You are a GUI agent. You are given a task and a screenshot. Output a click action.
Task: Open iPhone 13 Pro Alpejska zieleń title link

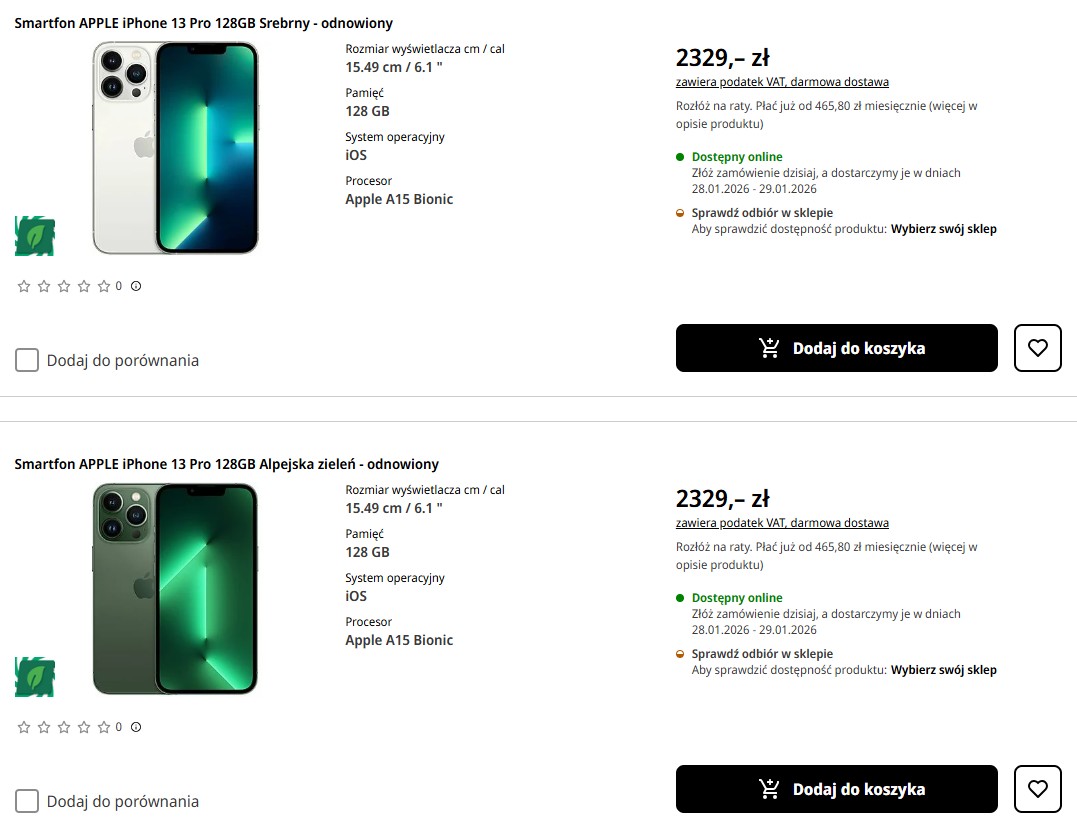[226, 464]
